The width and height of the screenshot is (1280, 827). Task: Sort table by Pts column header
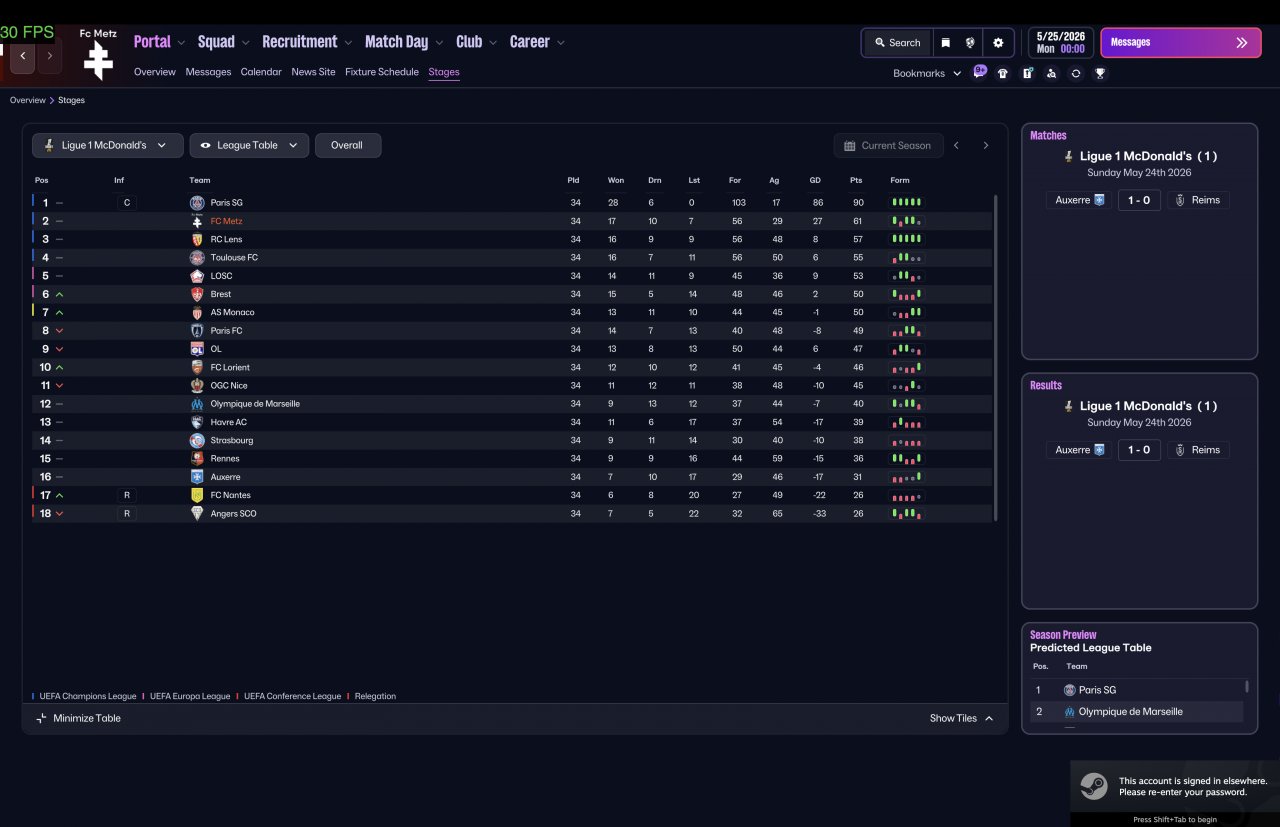(856, 181)
